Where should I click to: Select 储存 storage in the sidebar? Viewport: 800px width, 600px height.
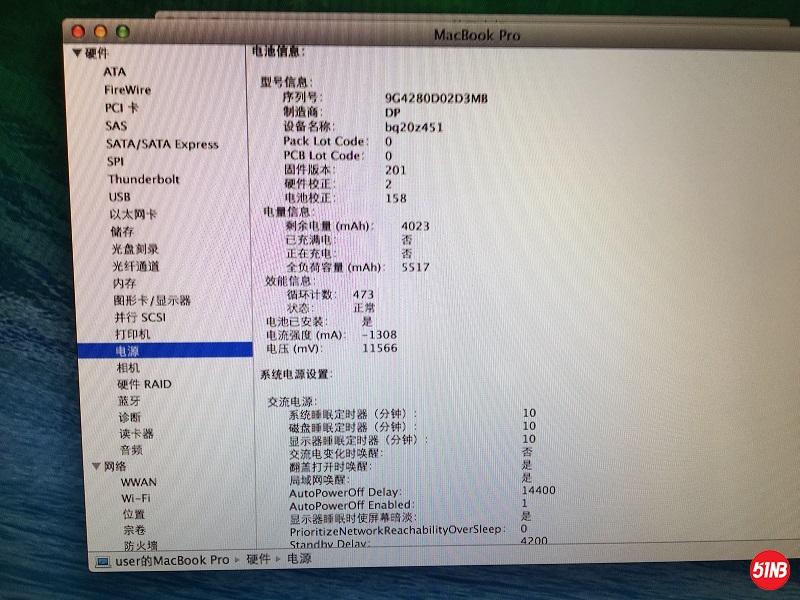[123, 232]
